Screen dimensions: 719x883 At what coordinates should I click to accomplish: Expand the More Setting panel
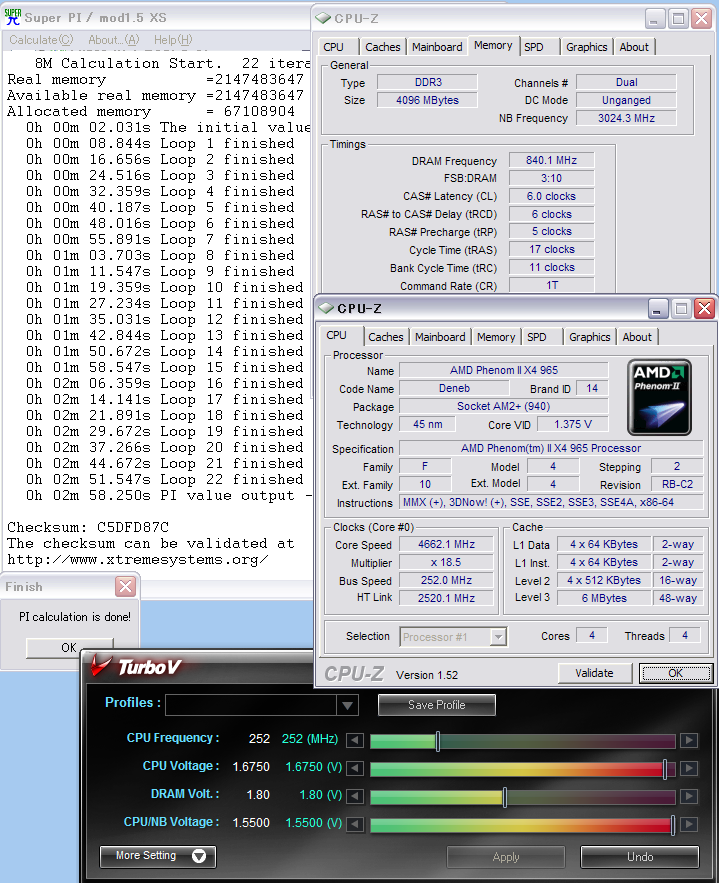[x=158, y=856]
